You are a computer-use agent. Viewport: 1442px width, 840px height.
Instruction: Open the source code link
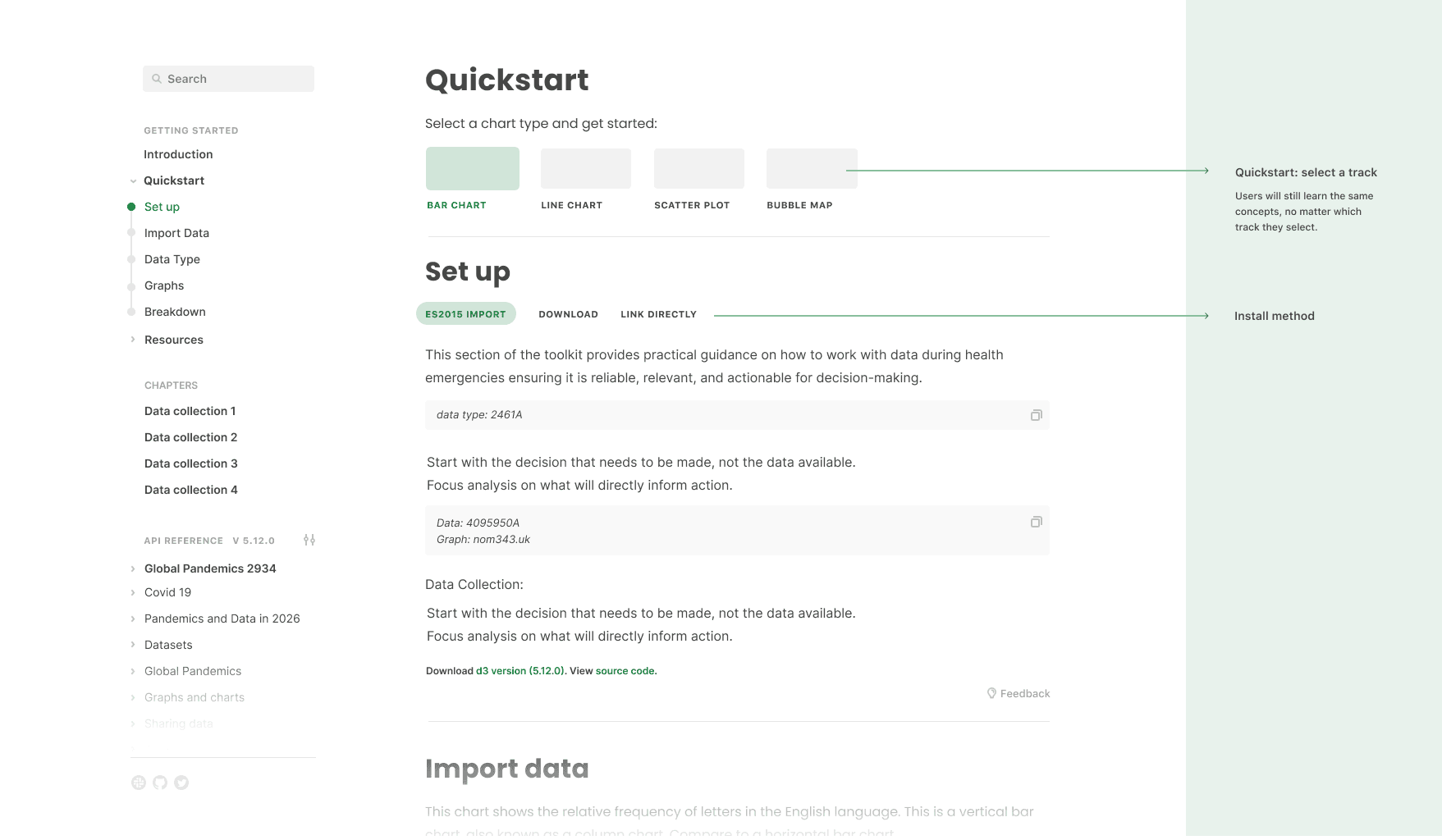pyautogui.click(x=625, y=671)
